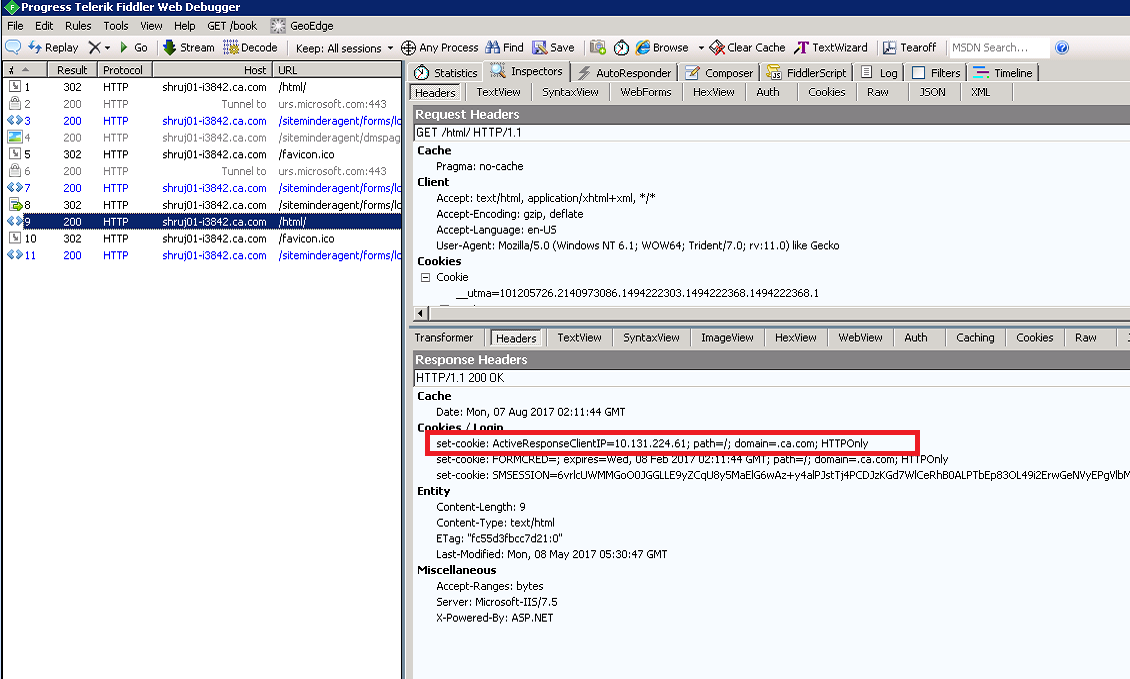Click the Remove (X) sessions icon
The height and width of the screenshot is (679, 1130).
point(94,48)
